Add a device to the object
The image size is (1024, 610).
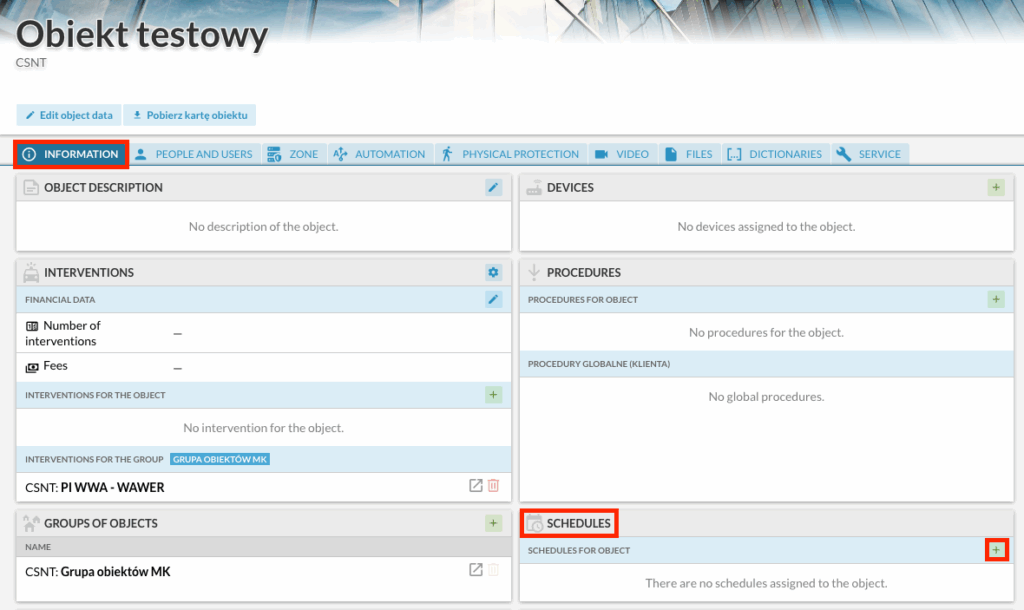[996, 187]
